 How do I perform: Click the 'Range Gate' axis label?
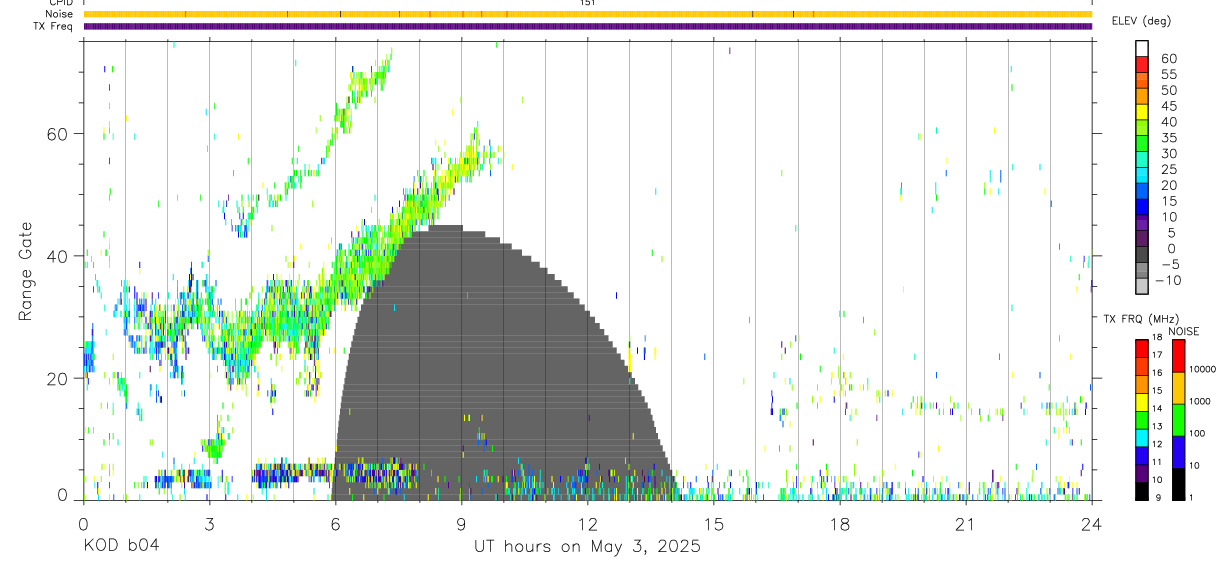pyautogui.click(x=26, y=270)
